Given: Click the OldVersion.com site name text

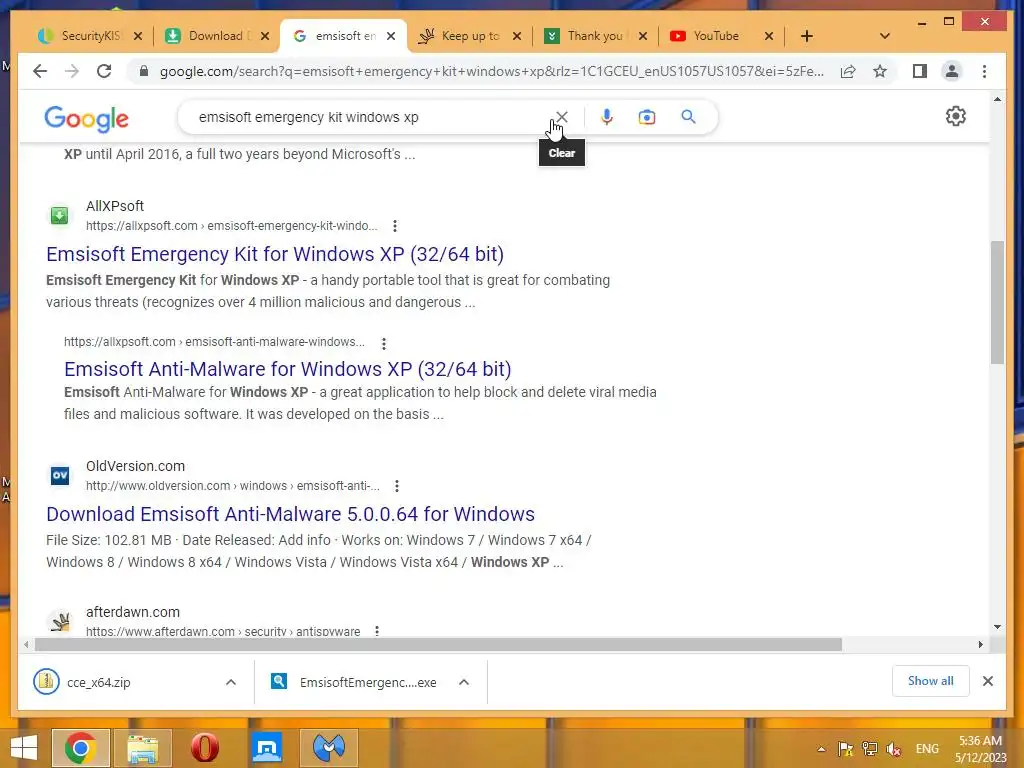Looking at the screenshot, I should [135, 466].
